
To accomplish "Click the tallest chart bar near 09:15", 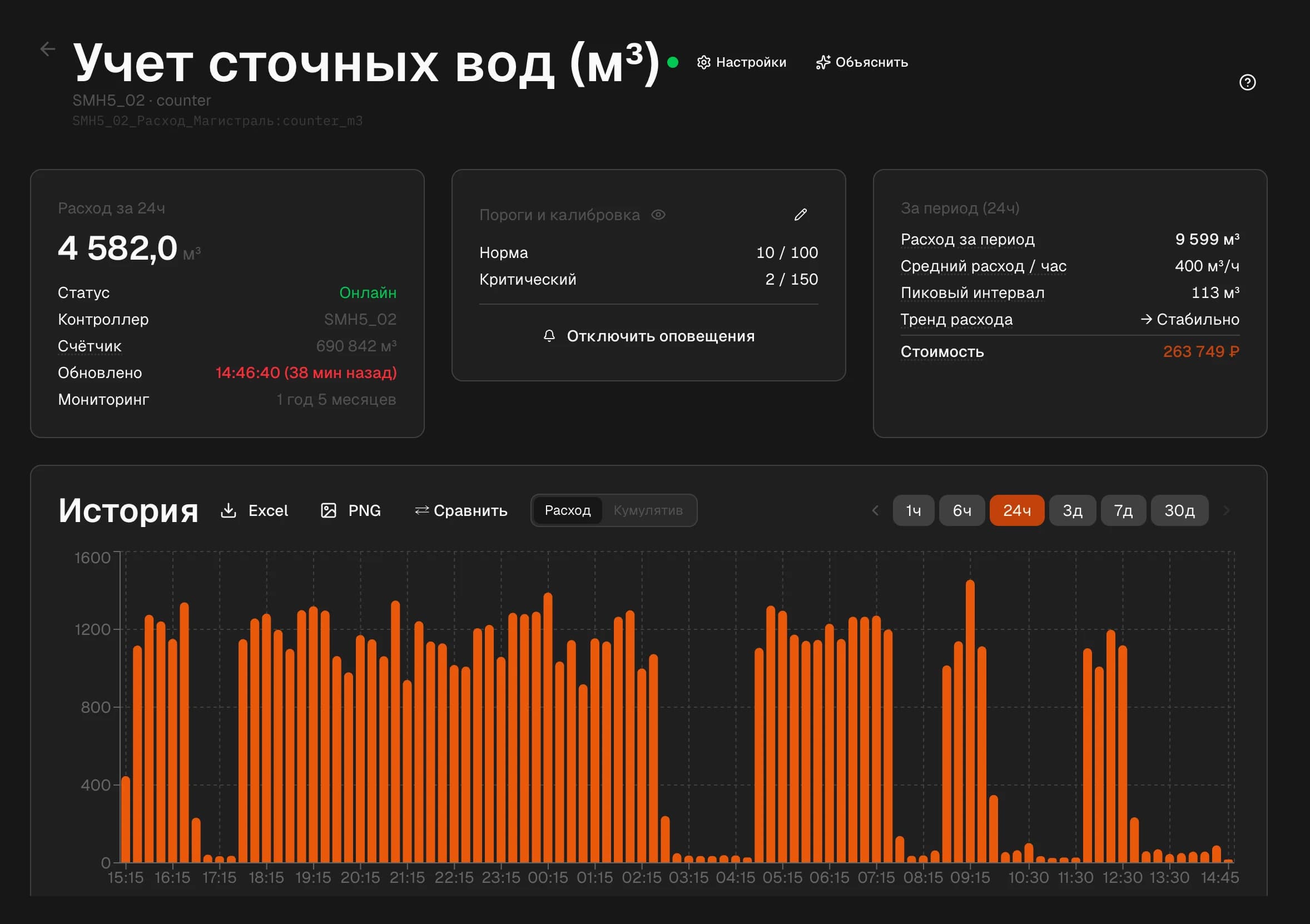I will 970,721.
